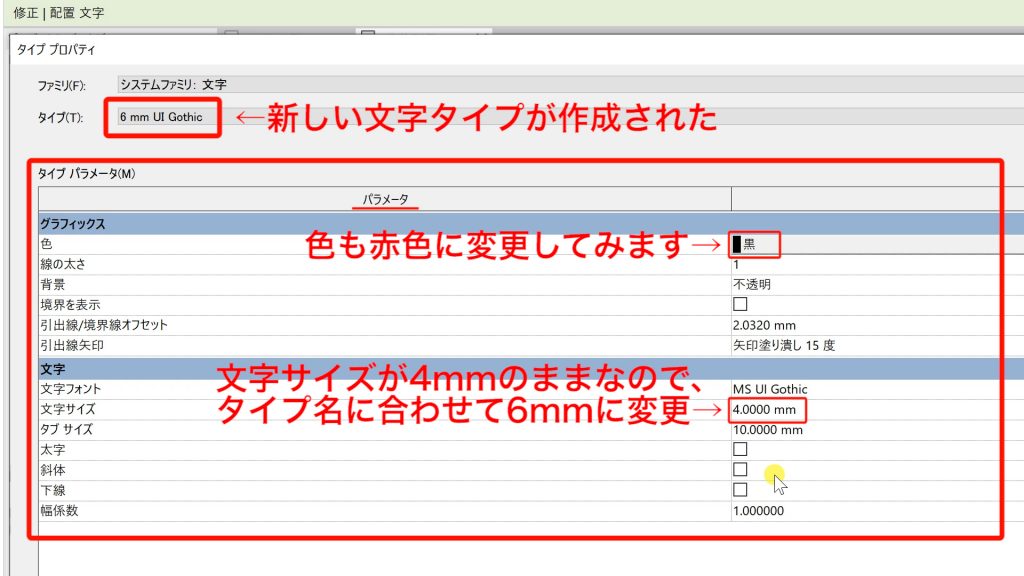This screenshot has height=576, width=1024.
Task: Toggle the 境界を表示 checkbox
Action: pyautogui.click(x=739, y=304)
